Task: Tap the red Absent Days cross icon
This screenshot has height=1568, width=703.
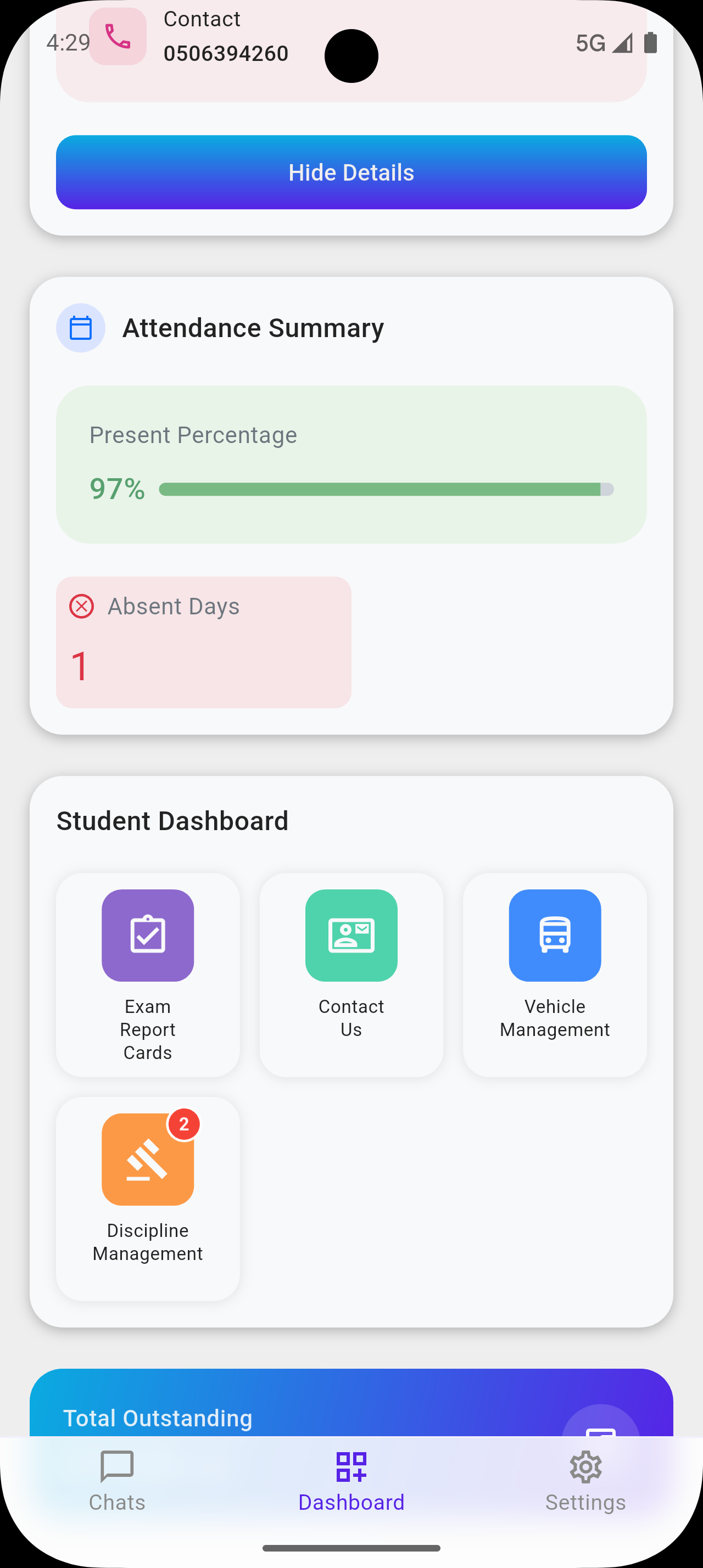Action: pyautogui.click(x=82, y=606)
